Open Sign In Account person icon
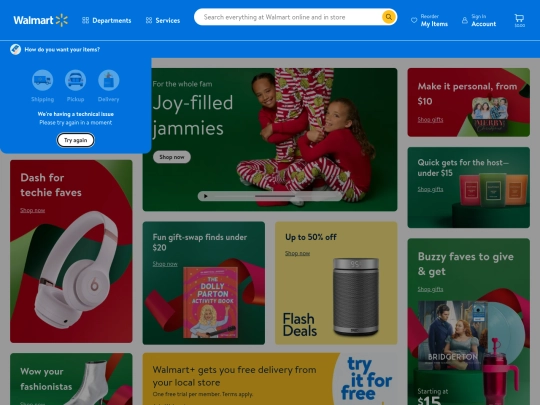540x405 pixels. pos(465,20)
